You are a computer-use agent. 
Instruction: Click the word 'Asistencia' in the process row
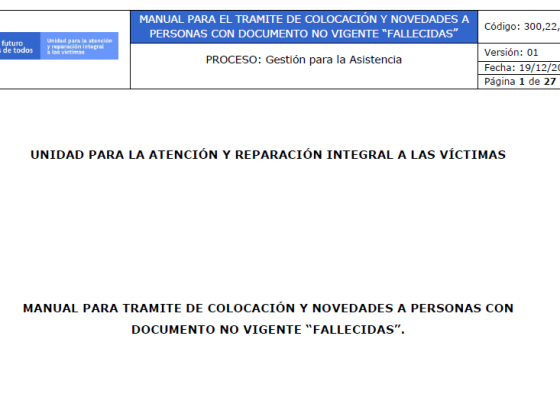(375, 60)
